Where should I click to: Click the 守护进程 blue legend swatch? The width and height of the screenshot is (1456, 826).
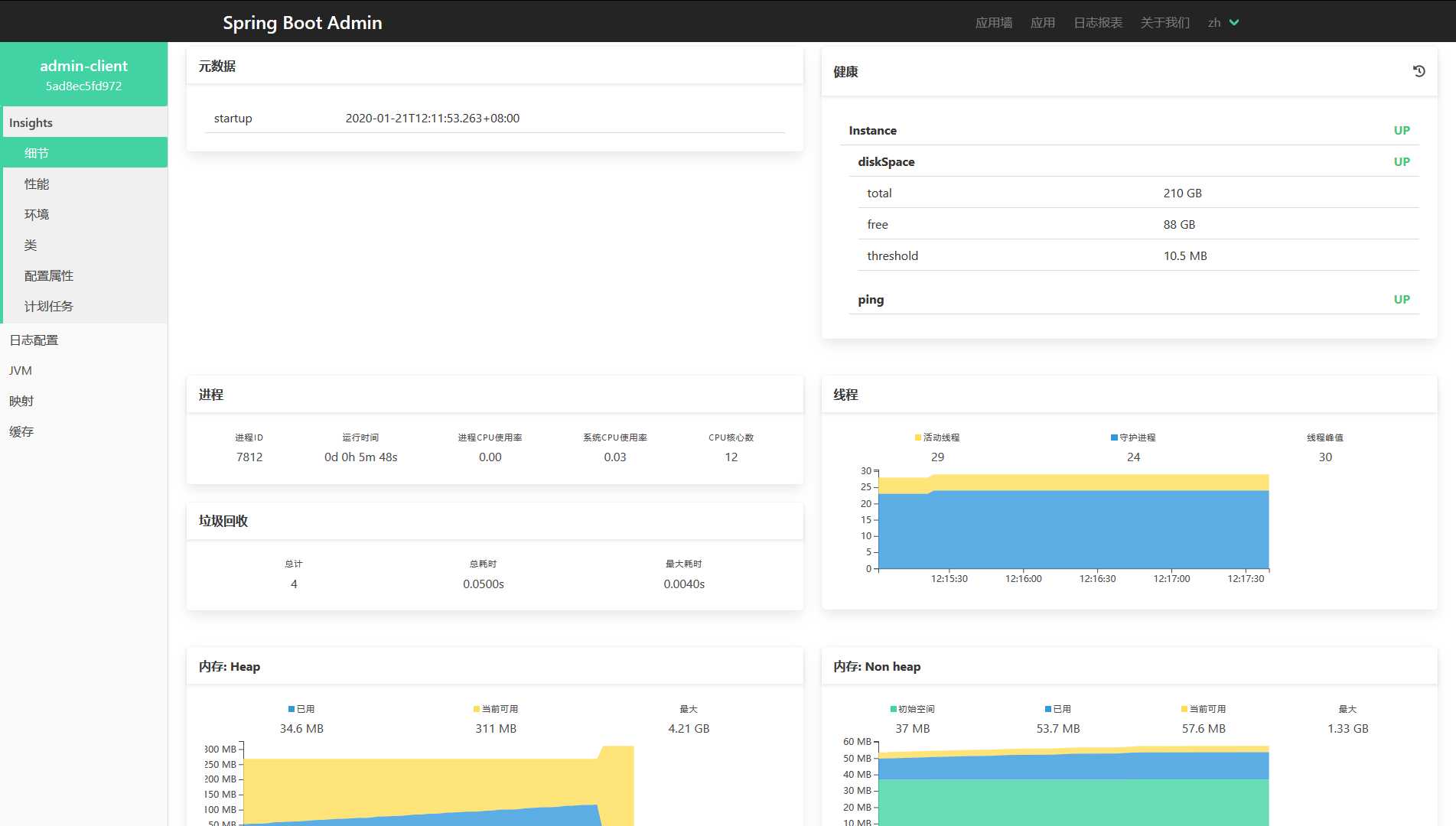coord(1114,437)
